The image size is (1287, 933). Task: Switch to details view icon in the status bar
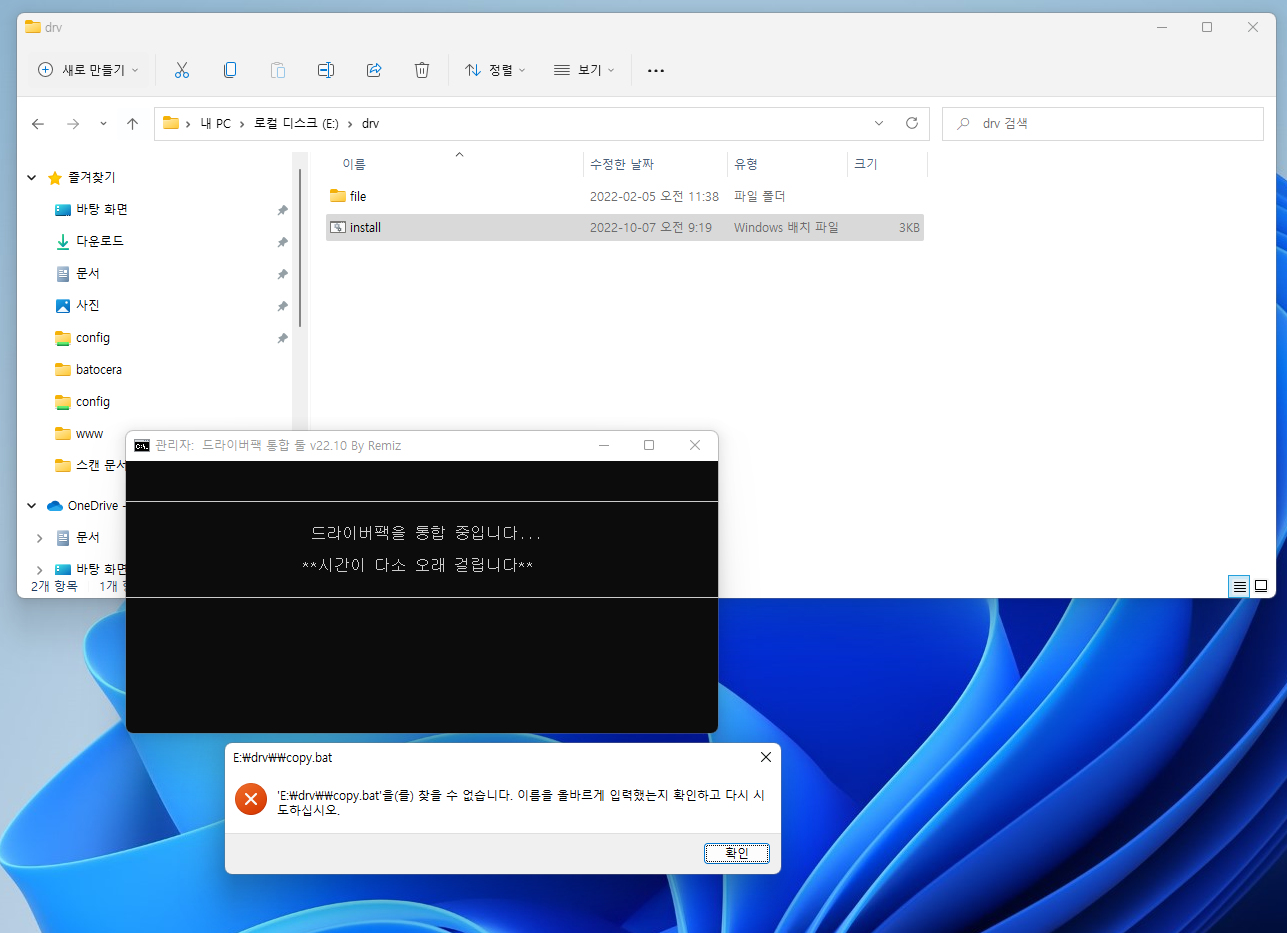coord(1239,586)
